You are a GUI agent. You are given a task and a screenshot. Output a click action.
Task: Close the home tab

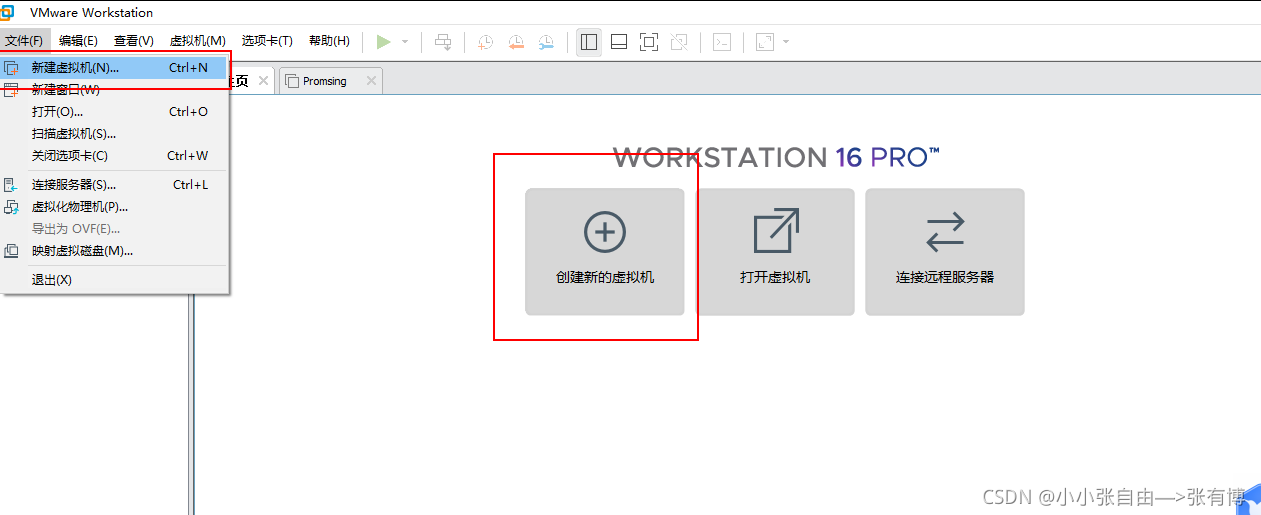coord(263,81)
